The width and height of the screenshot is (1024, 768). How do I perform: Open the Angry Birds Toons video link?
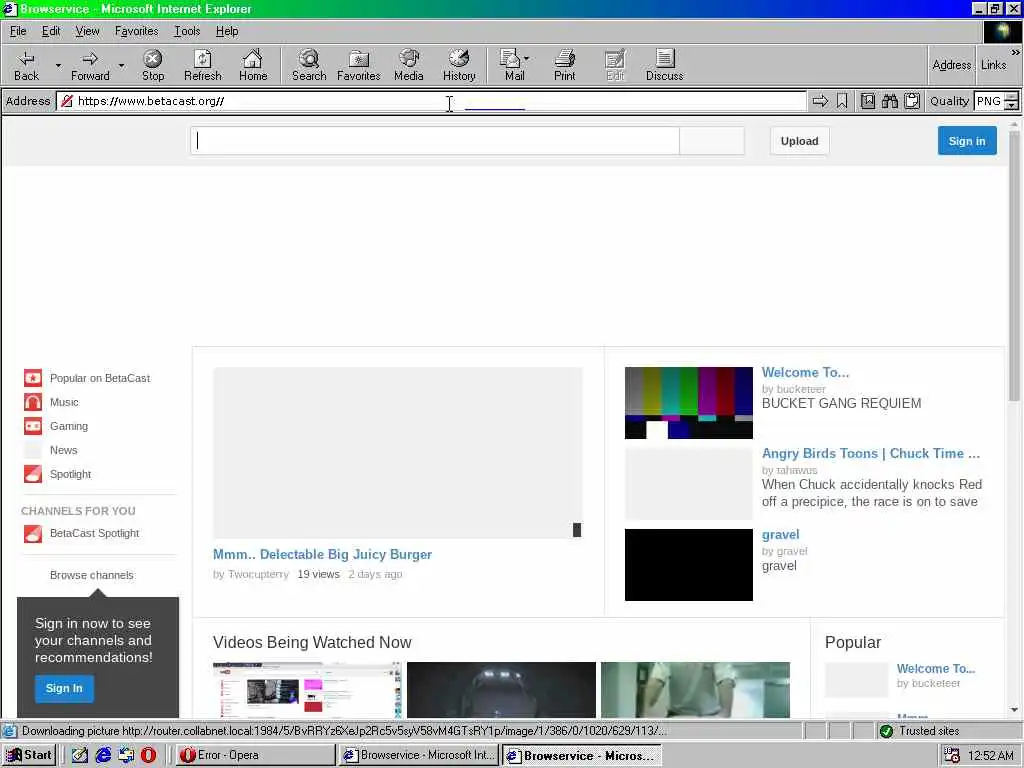871,453
